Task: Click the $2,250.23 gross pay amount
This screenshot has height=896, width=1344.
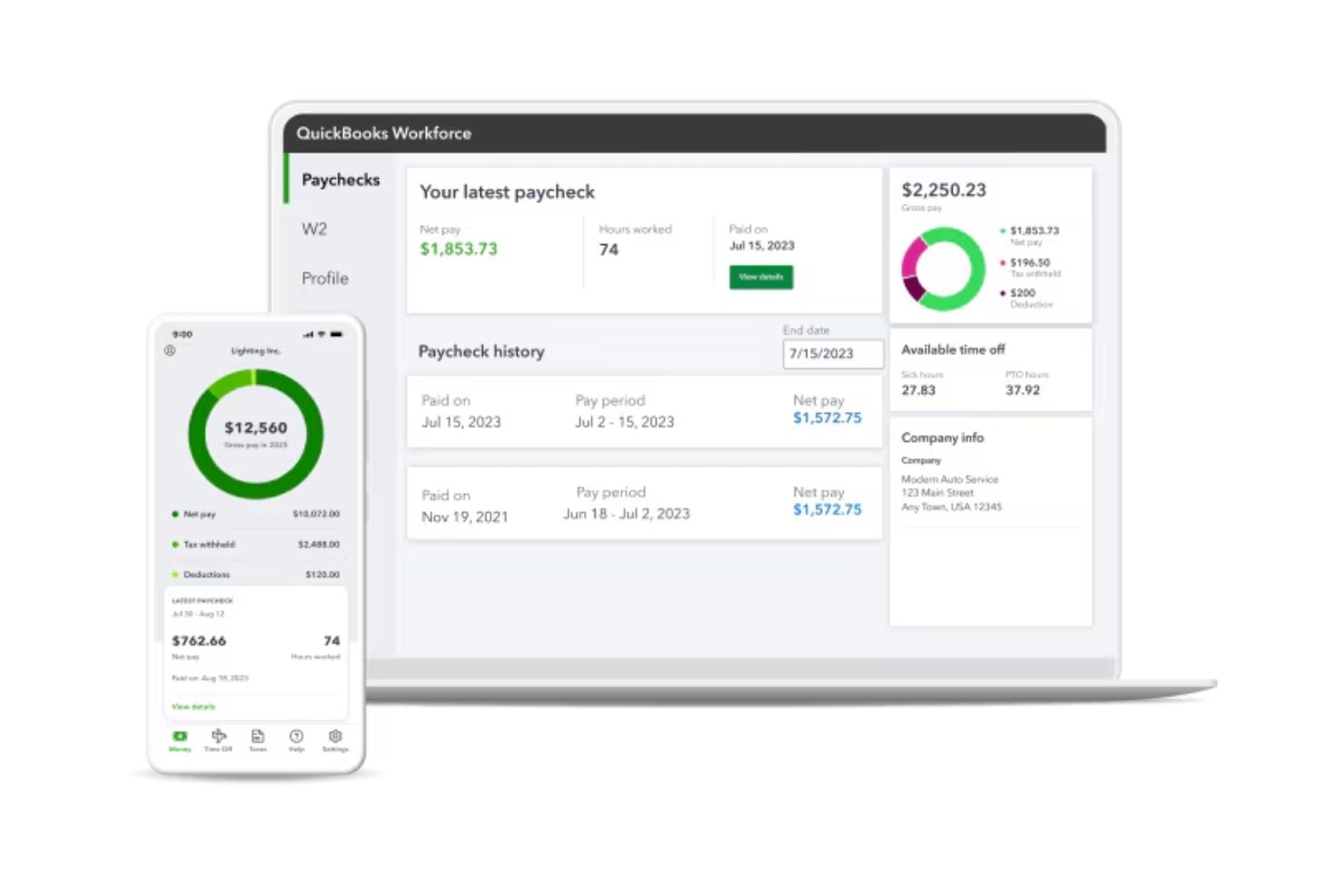Action: [944, 190]
